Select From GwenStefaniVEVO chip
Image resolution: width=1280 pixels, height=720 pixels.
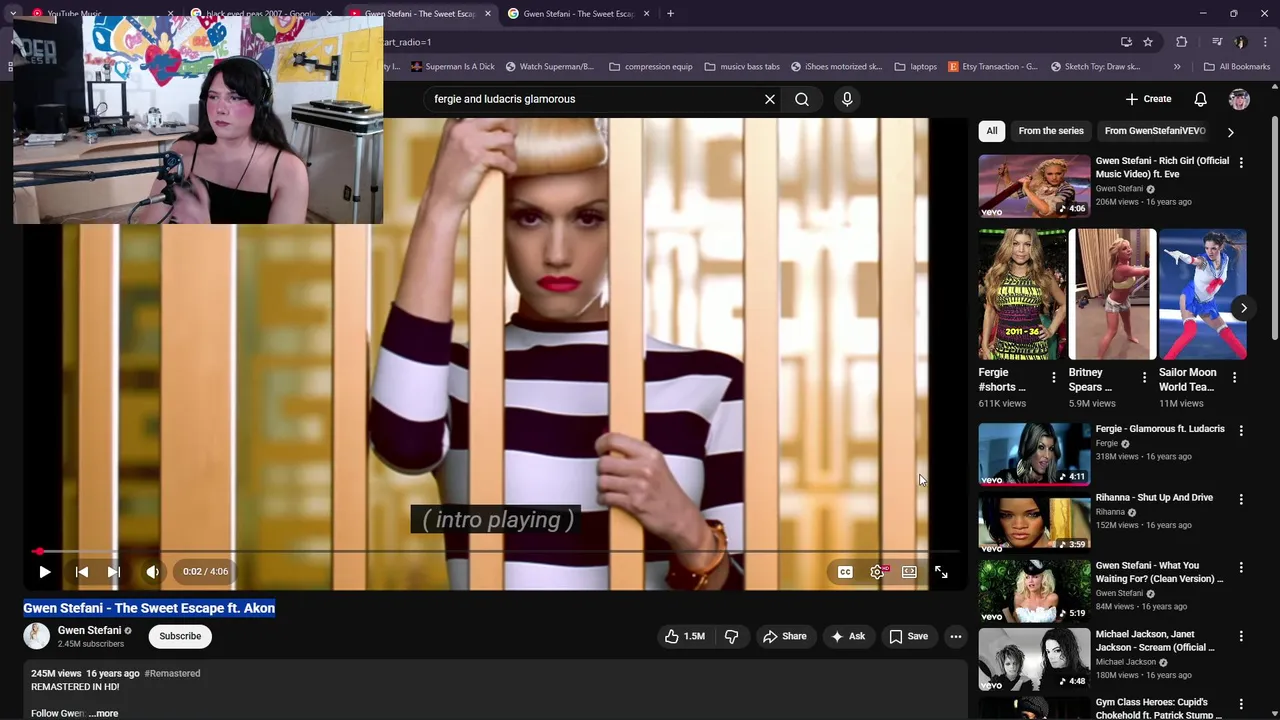click(x=1155, y=131)
